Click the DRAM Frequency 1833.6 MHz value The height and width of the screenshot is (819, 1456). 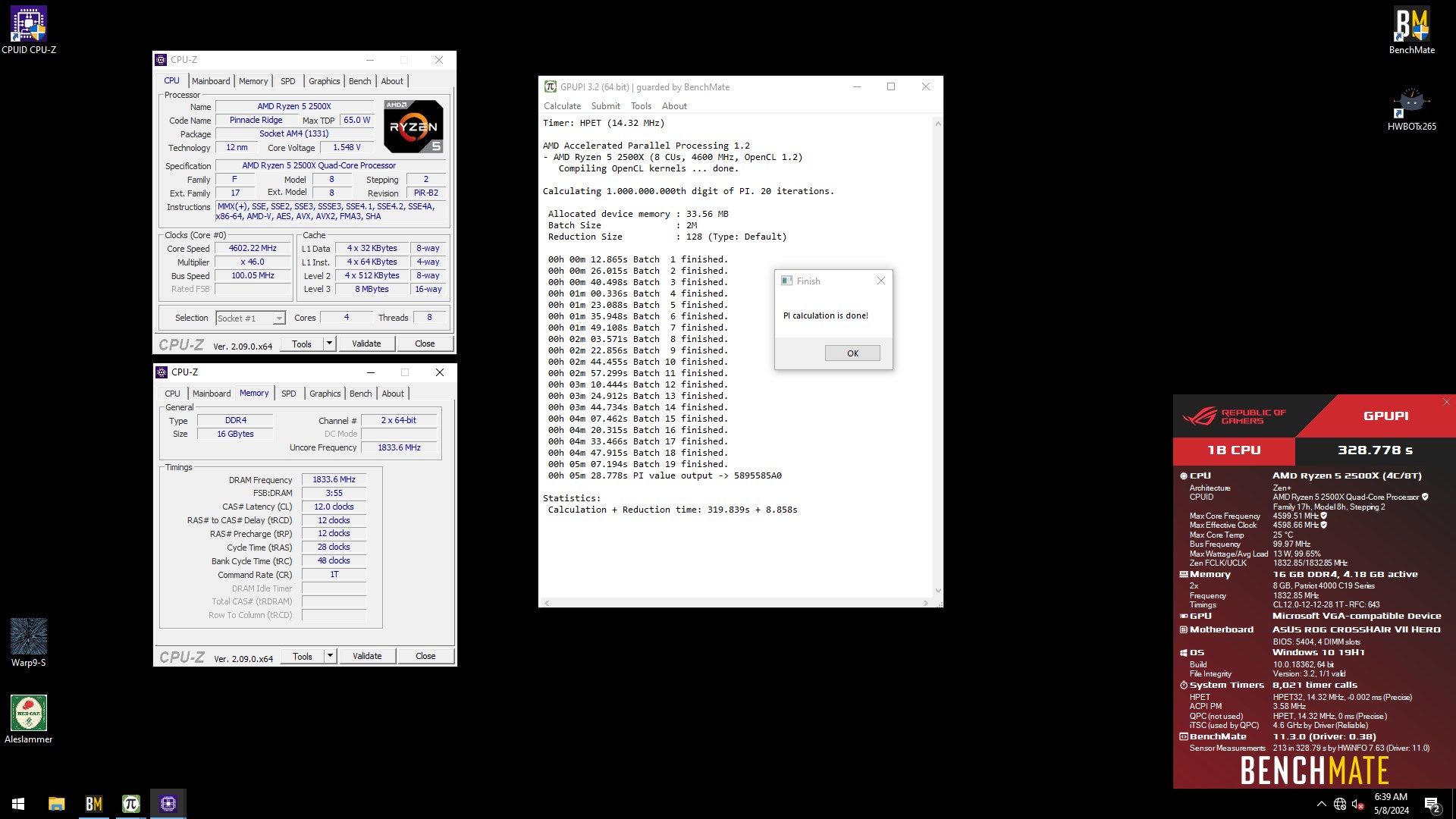334,479
